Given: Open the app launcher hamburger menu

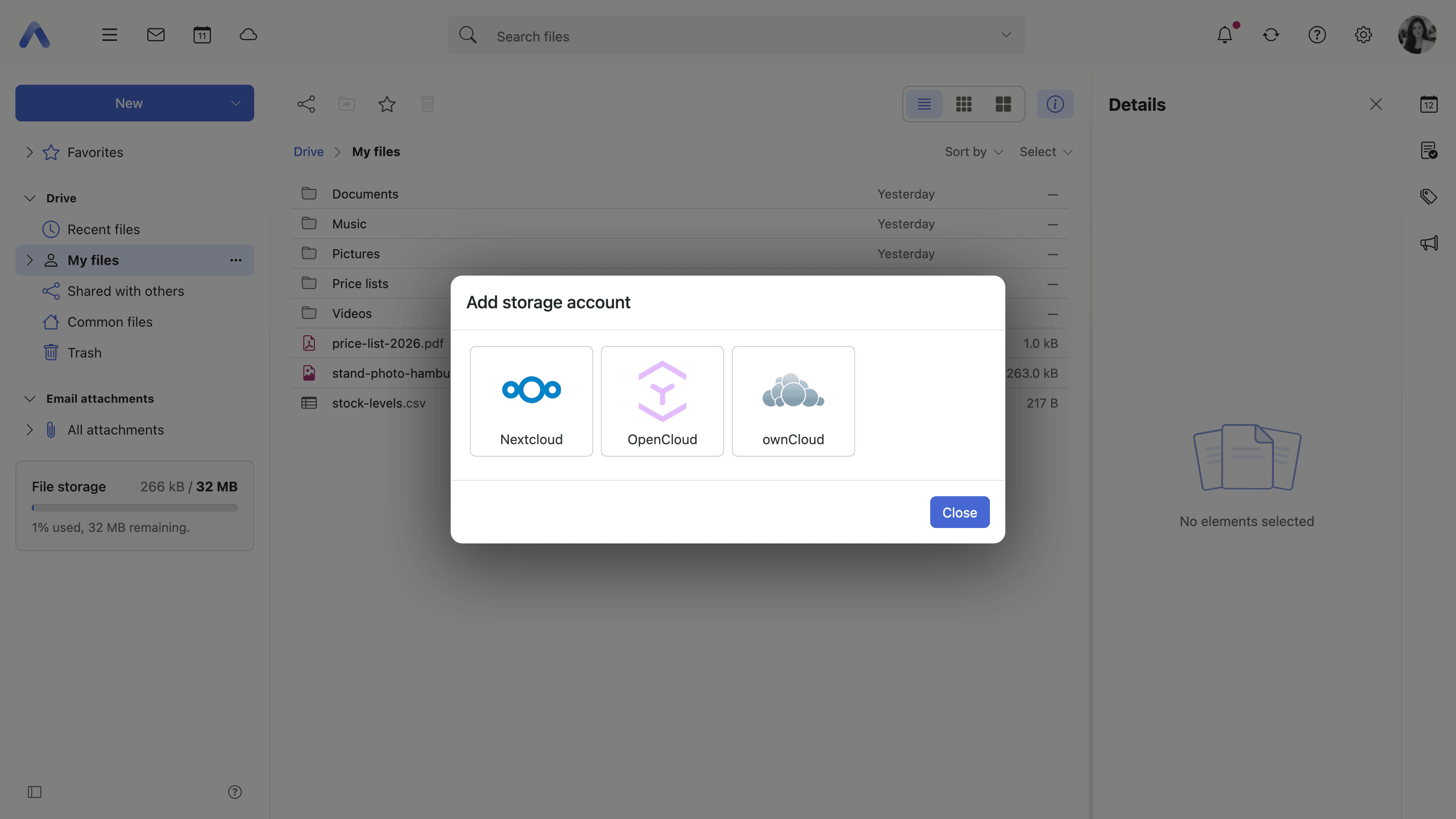Looking at the screenshot, I should [x=110, y=35].
